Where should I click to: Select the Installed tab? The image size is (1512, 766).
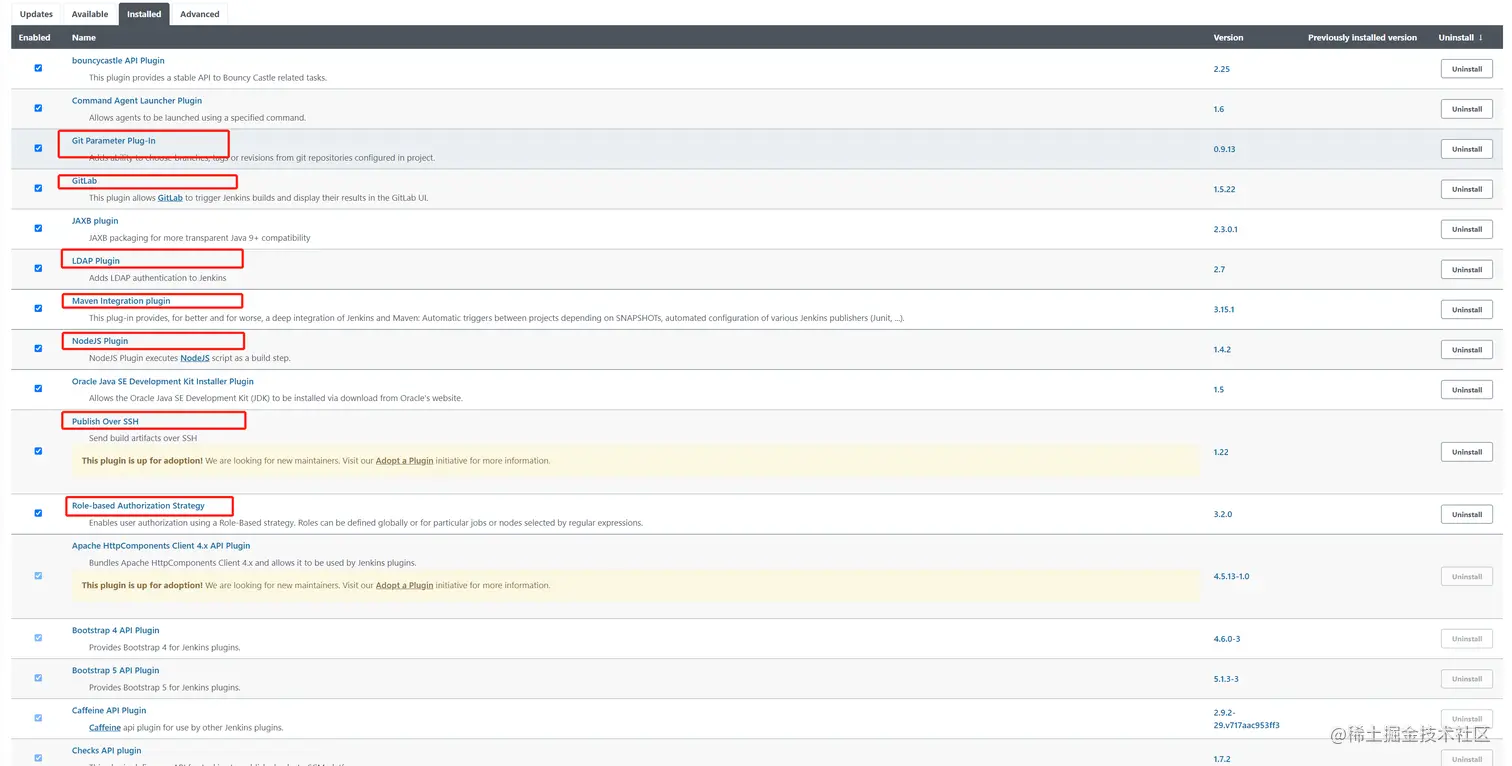click(x=144, y=14)
